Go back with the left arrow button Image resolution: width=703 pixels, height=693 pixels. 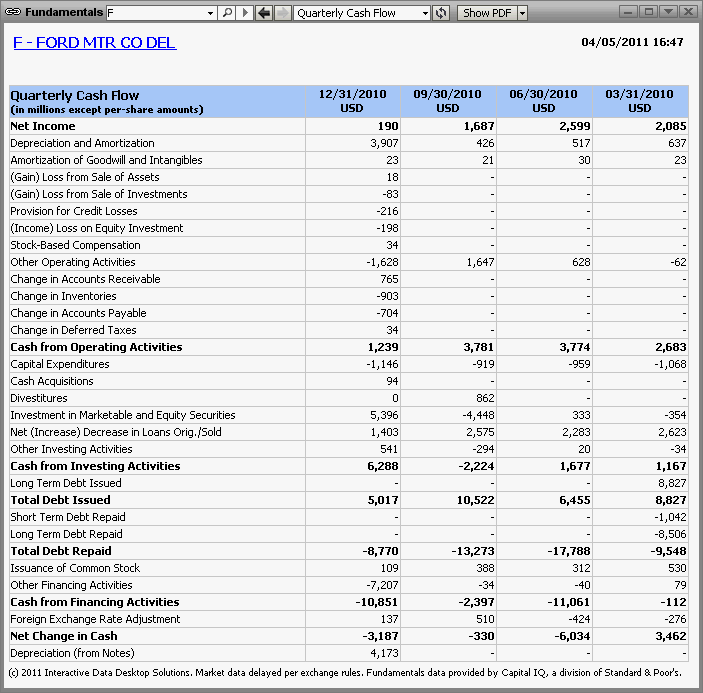(x=264, y=13)
